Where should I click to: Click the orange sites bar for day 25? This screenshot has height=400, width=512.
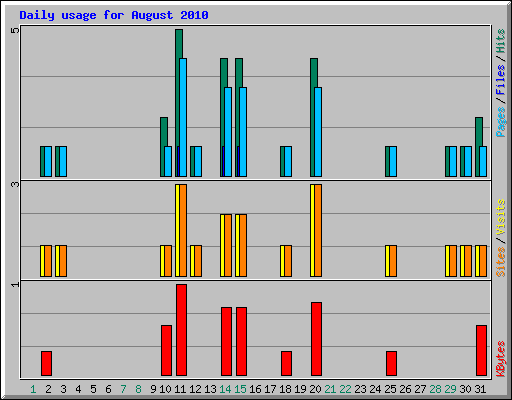[393, 261]
